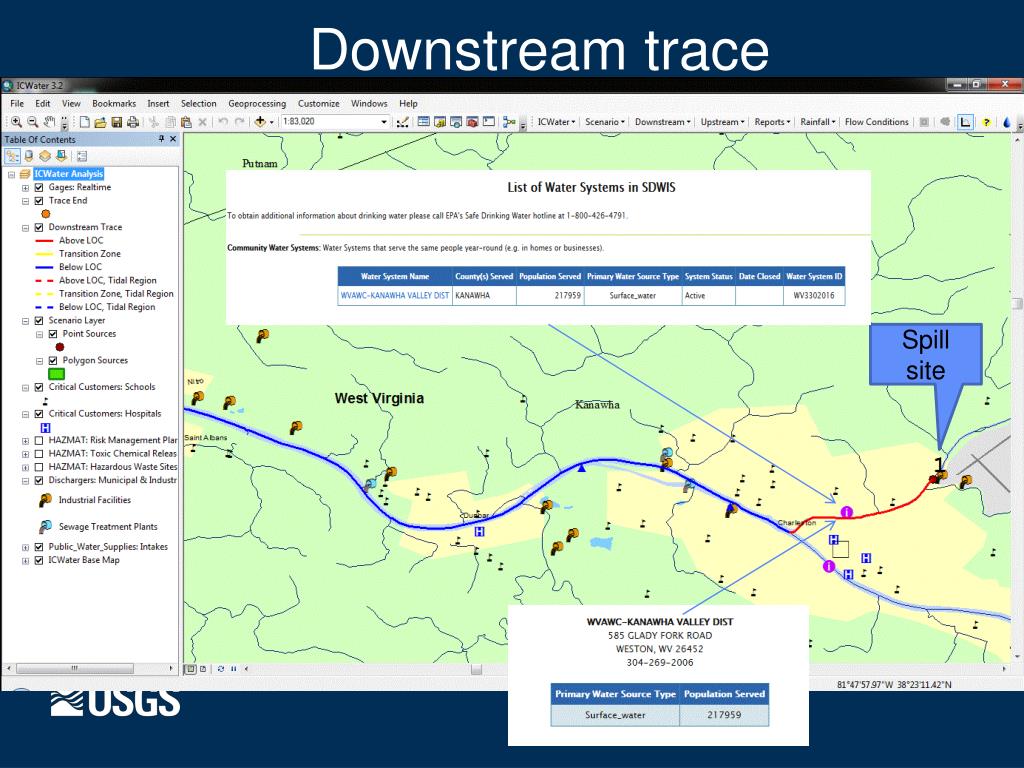
Task: Select List By Source icon
Action: click(x=28, y=156)
